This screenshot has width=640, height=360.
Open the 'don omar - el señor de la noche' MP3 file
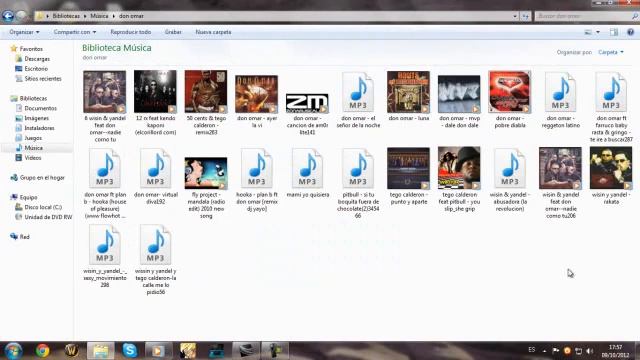click(x=358, y=92)
